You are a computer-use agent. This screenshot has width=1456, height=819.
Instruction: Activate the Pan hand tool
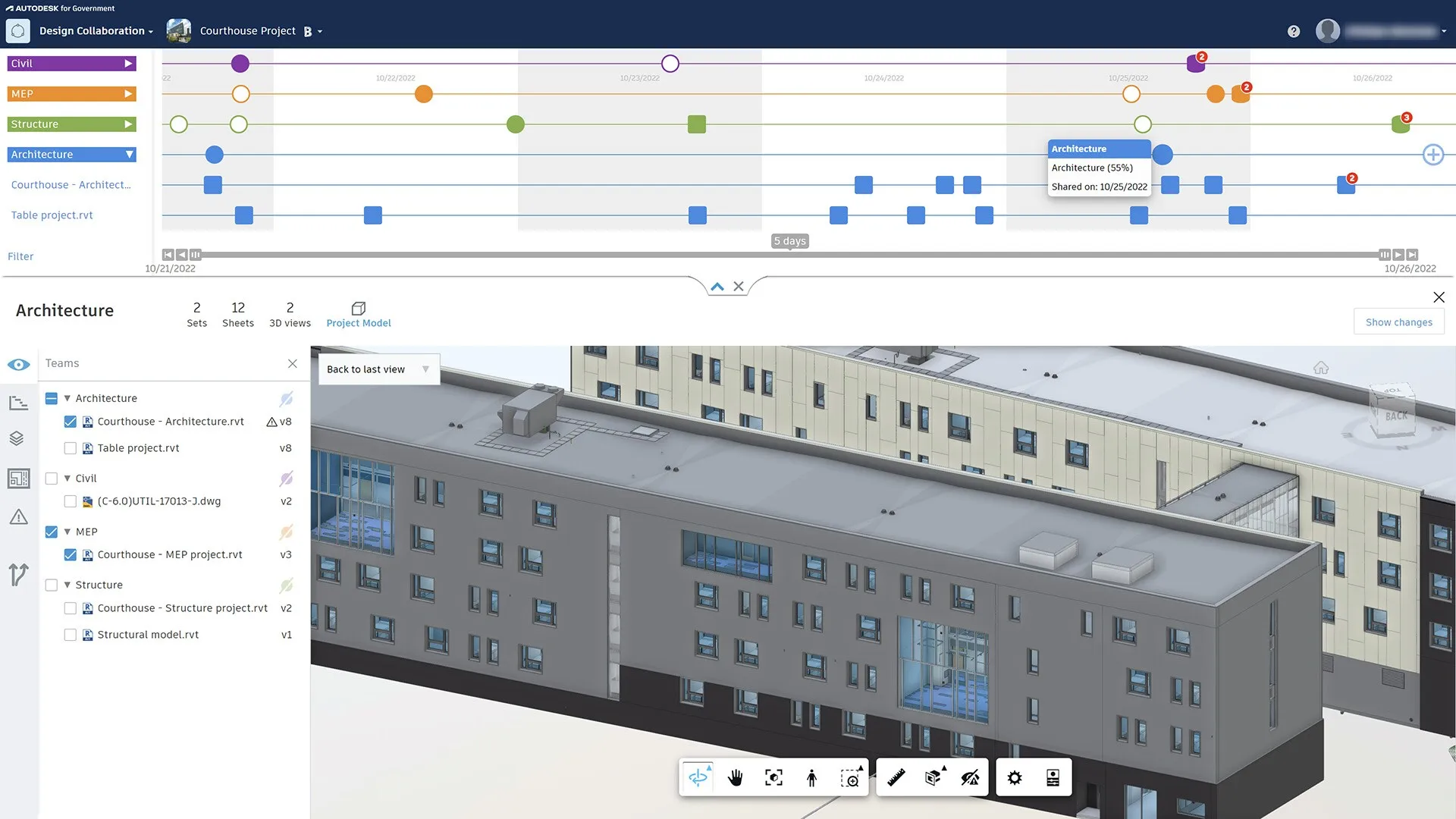tap(735, 777)
